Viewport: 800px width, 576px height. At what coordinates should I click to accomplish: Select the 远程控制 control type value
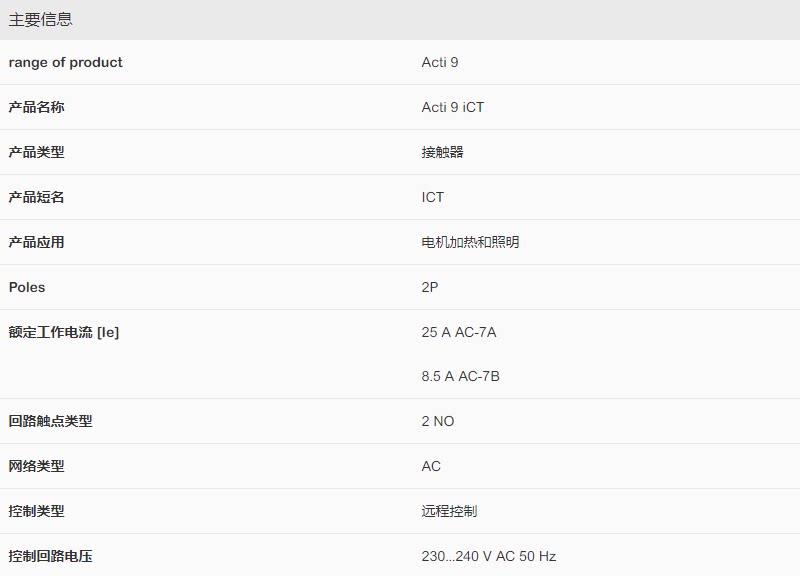click(449, 511)
